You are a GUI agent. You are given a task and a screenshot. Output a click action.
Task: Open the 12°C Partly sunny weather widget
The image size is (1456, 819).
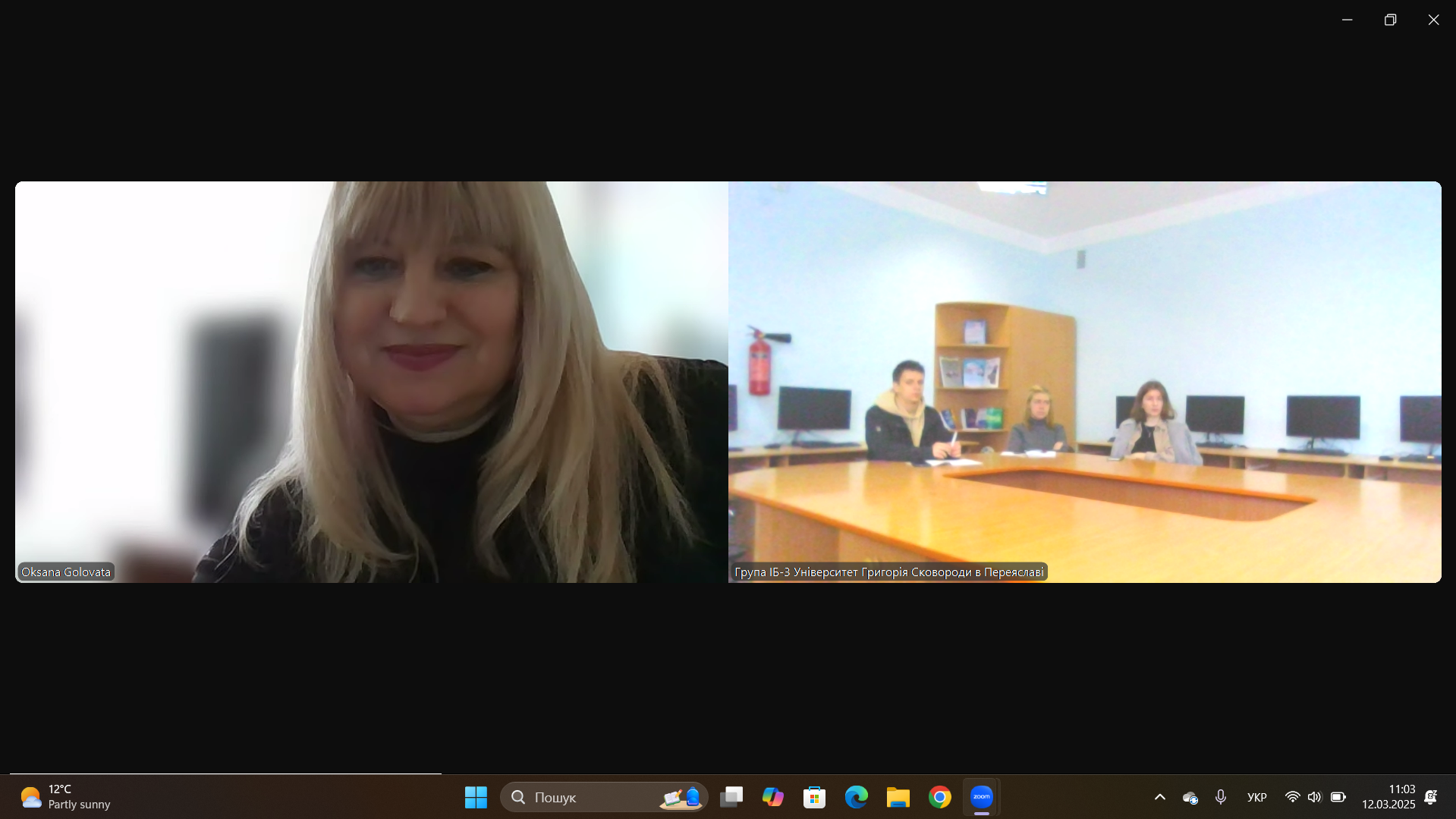(x=66, y=797)
